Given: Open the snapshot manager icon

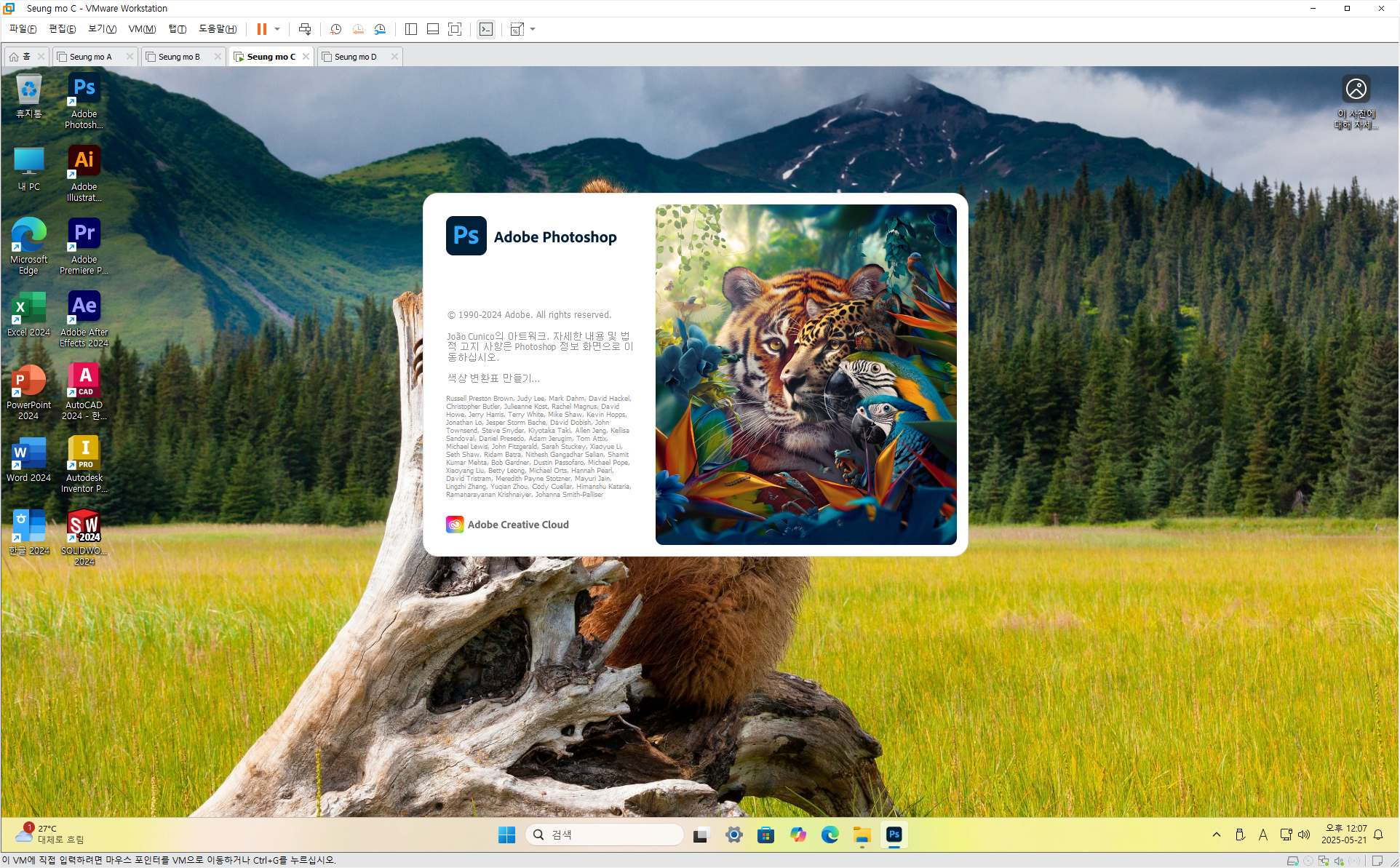Looking at the screenshot, I should click(380, 29).
